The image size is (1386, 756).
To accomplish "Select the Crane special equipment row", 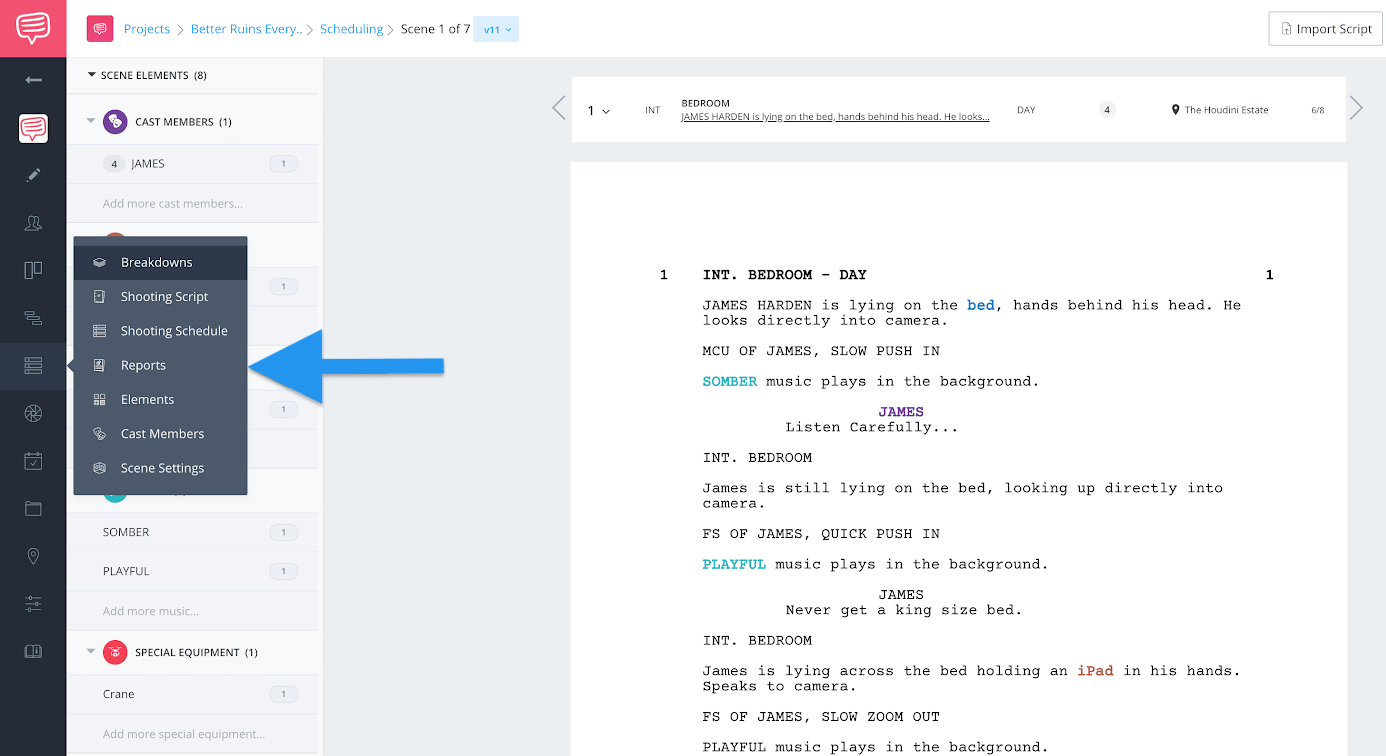I will (x=192, y=694).
